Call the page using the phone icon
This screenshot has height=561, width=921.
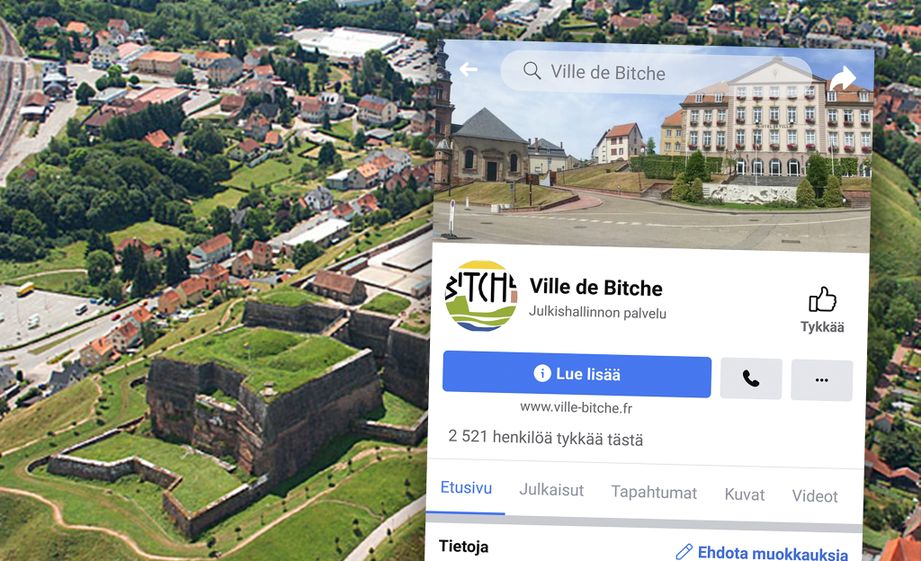[x=751, y=379]
